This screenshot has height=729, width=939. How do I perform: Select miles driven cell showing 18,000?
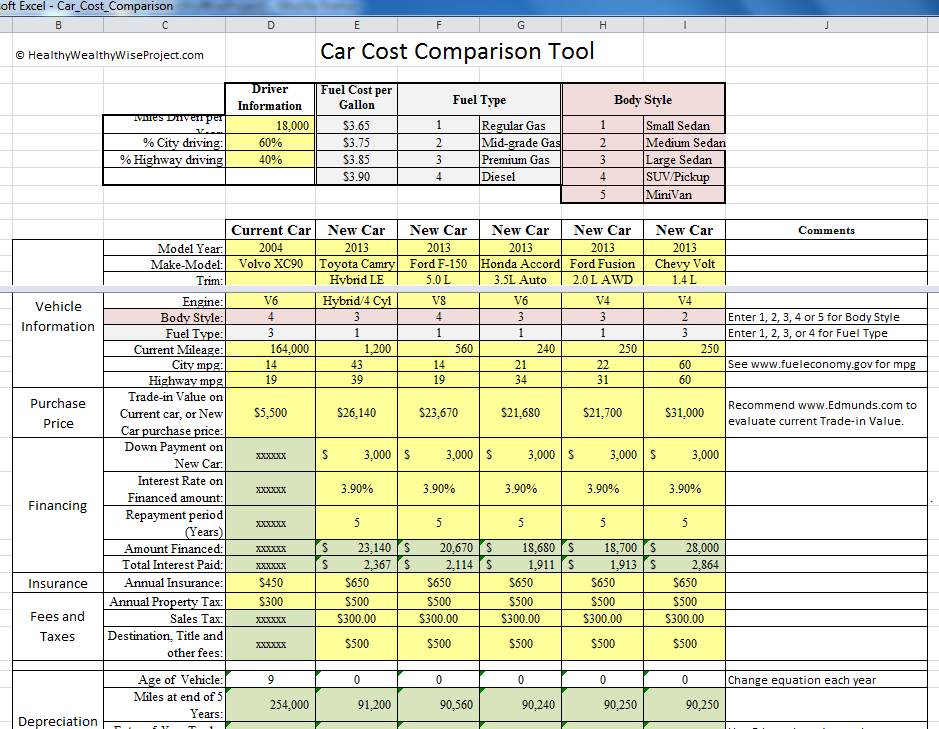271,125
